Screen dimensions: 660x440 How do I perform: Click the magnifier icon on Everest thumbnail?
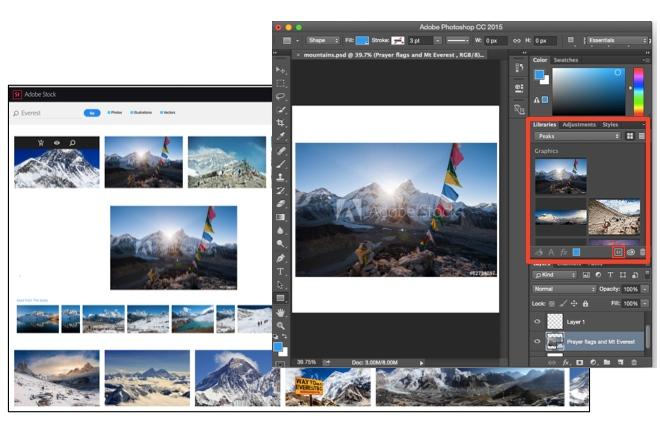click(x=72, y=143)
